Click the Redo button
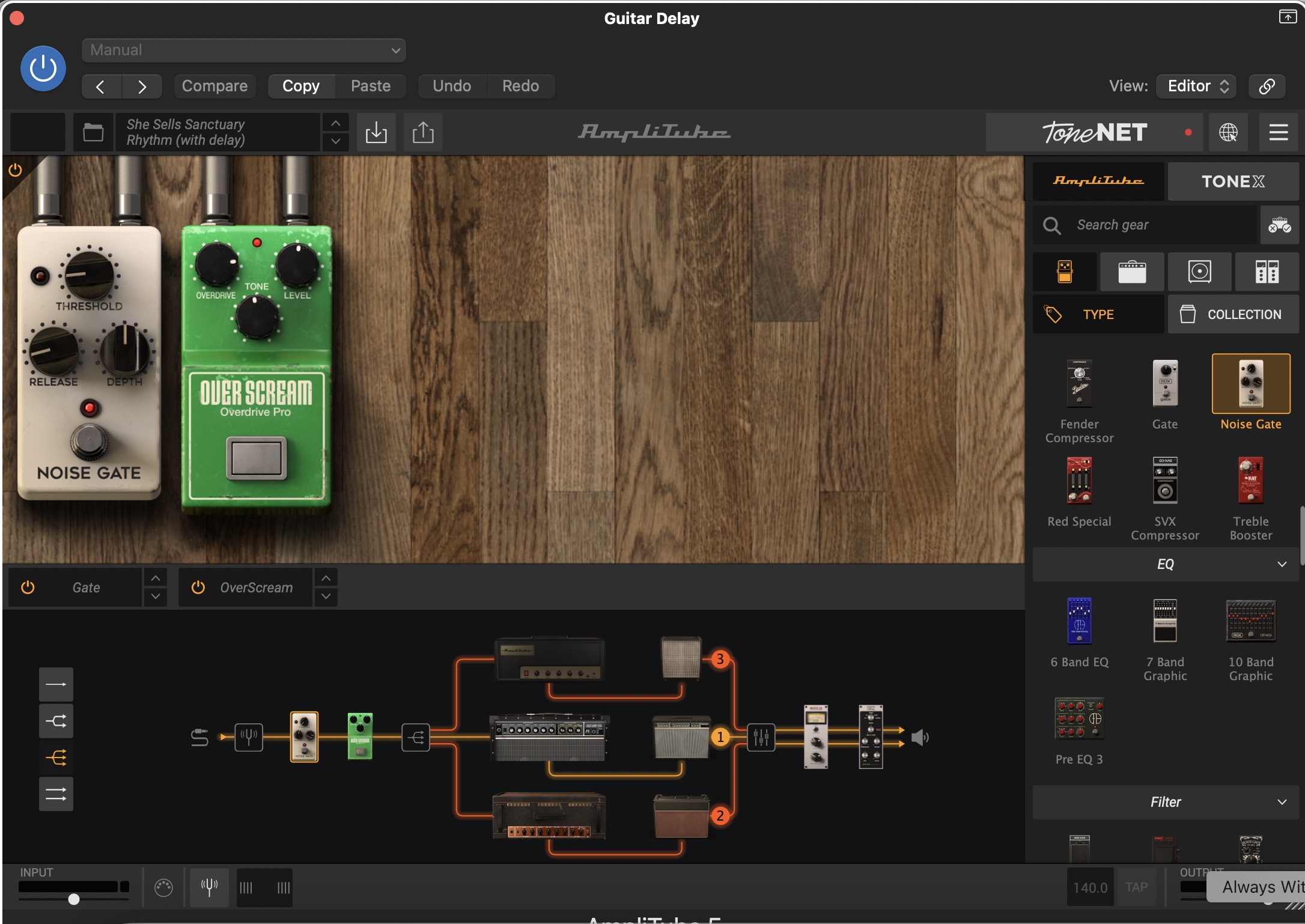The width and height of the screenshot is (1305, 924). pos(520,87)
